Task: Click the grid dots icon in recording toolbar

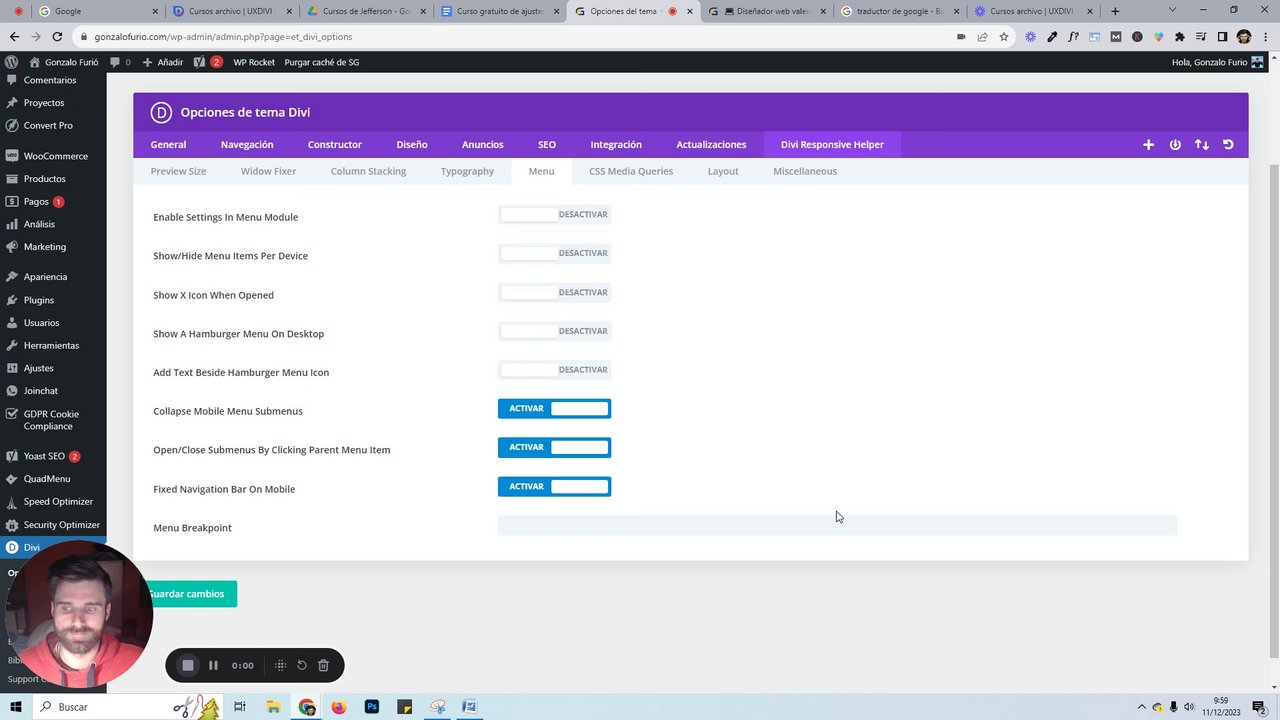Action: [280, 665]
